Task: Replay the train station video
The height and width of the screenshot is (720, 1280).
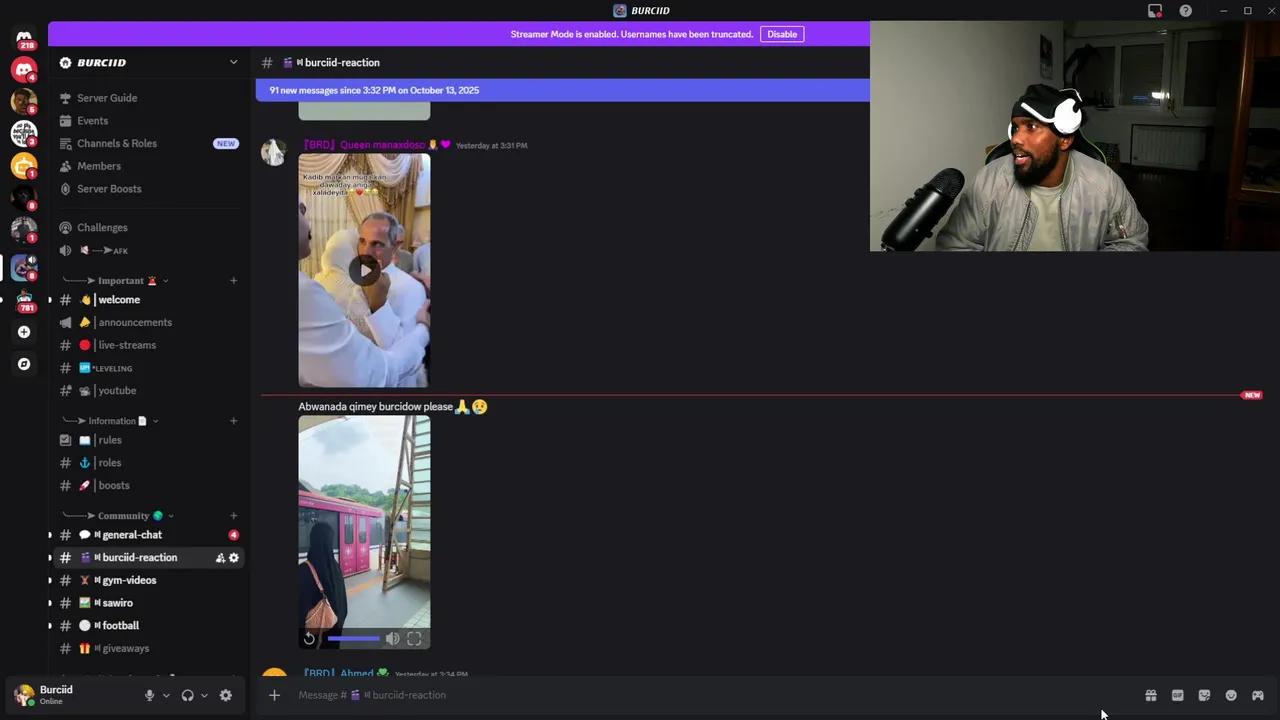Action: [x=309, y=638]
